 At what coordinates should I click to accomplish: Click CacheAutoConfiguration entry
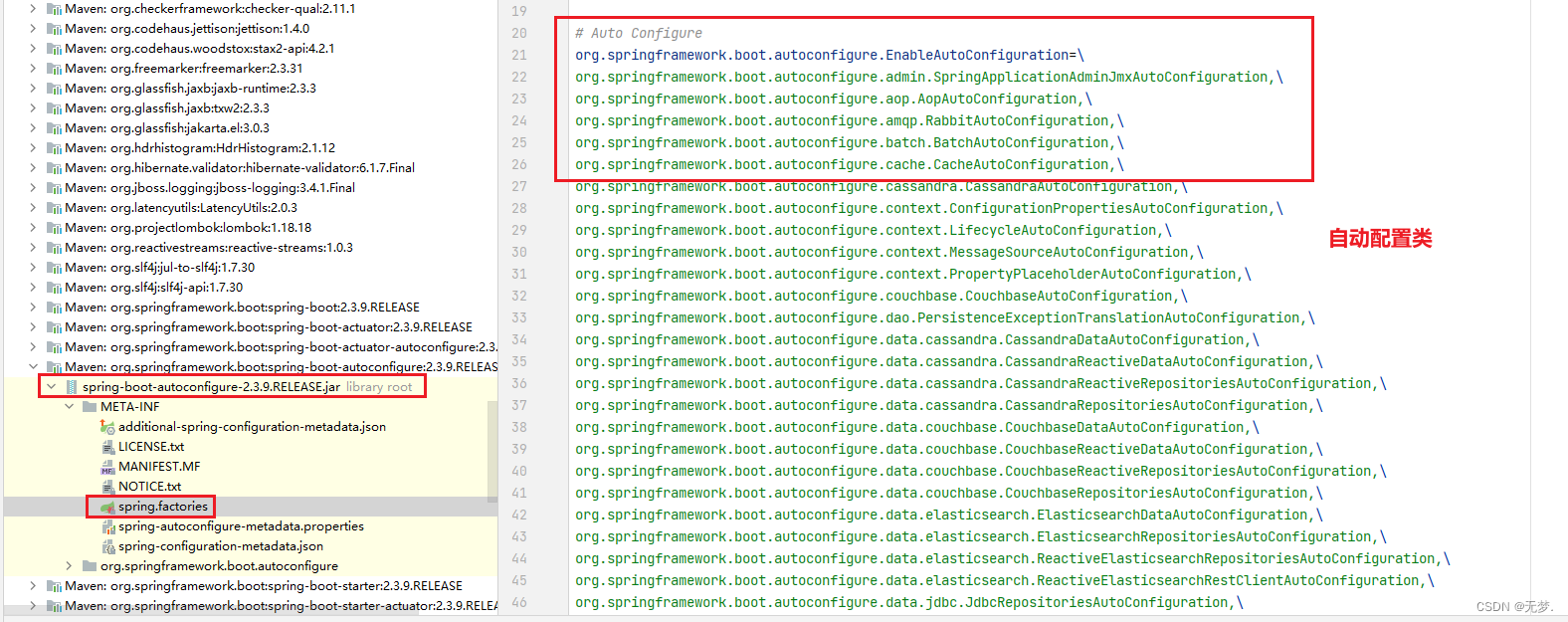pyautogui.click(x=849, y=164)
